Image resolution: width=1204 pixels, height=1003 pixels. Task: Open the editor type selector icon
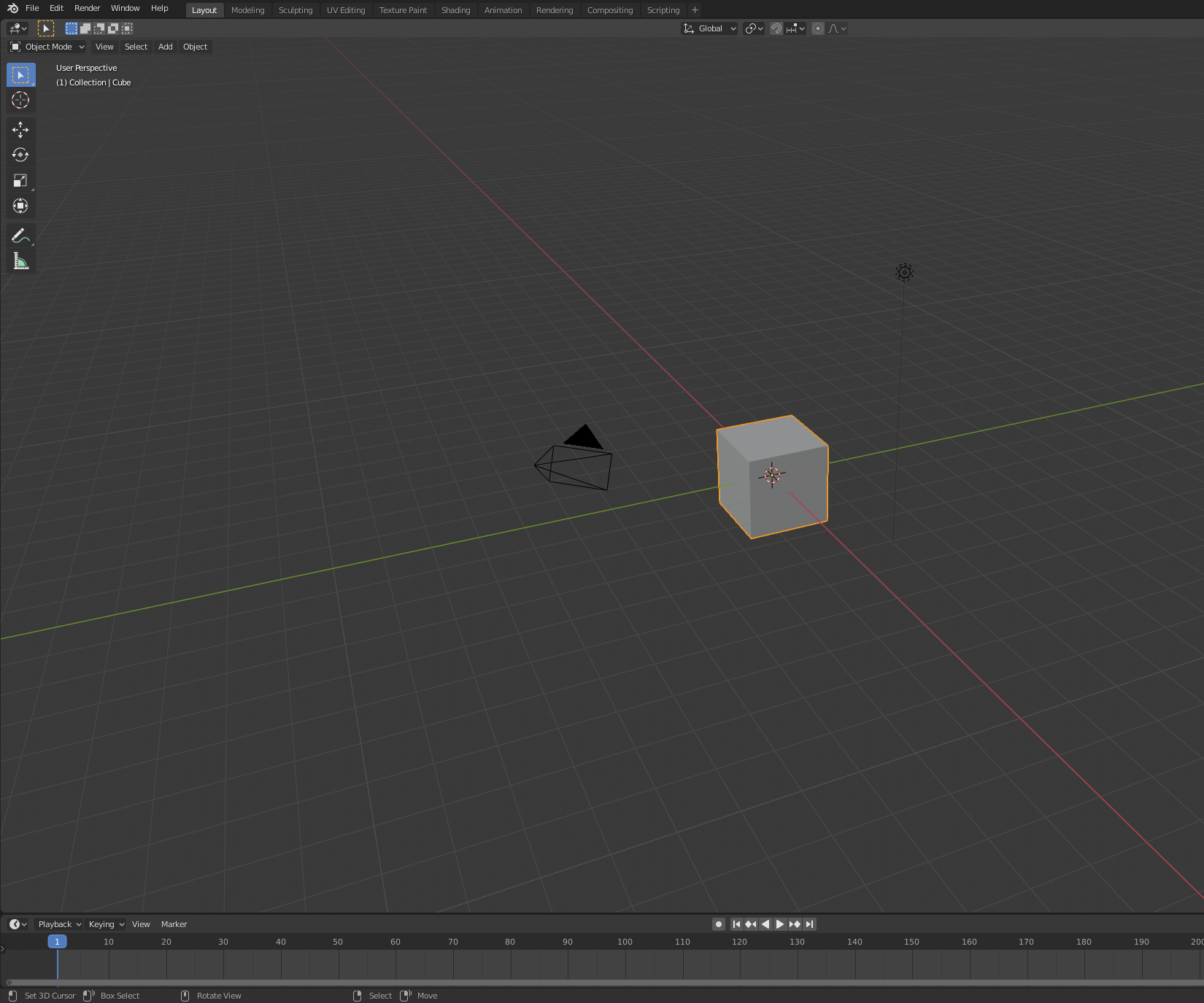(16, 28)
